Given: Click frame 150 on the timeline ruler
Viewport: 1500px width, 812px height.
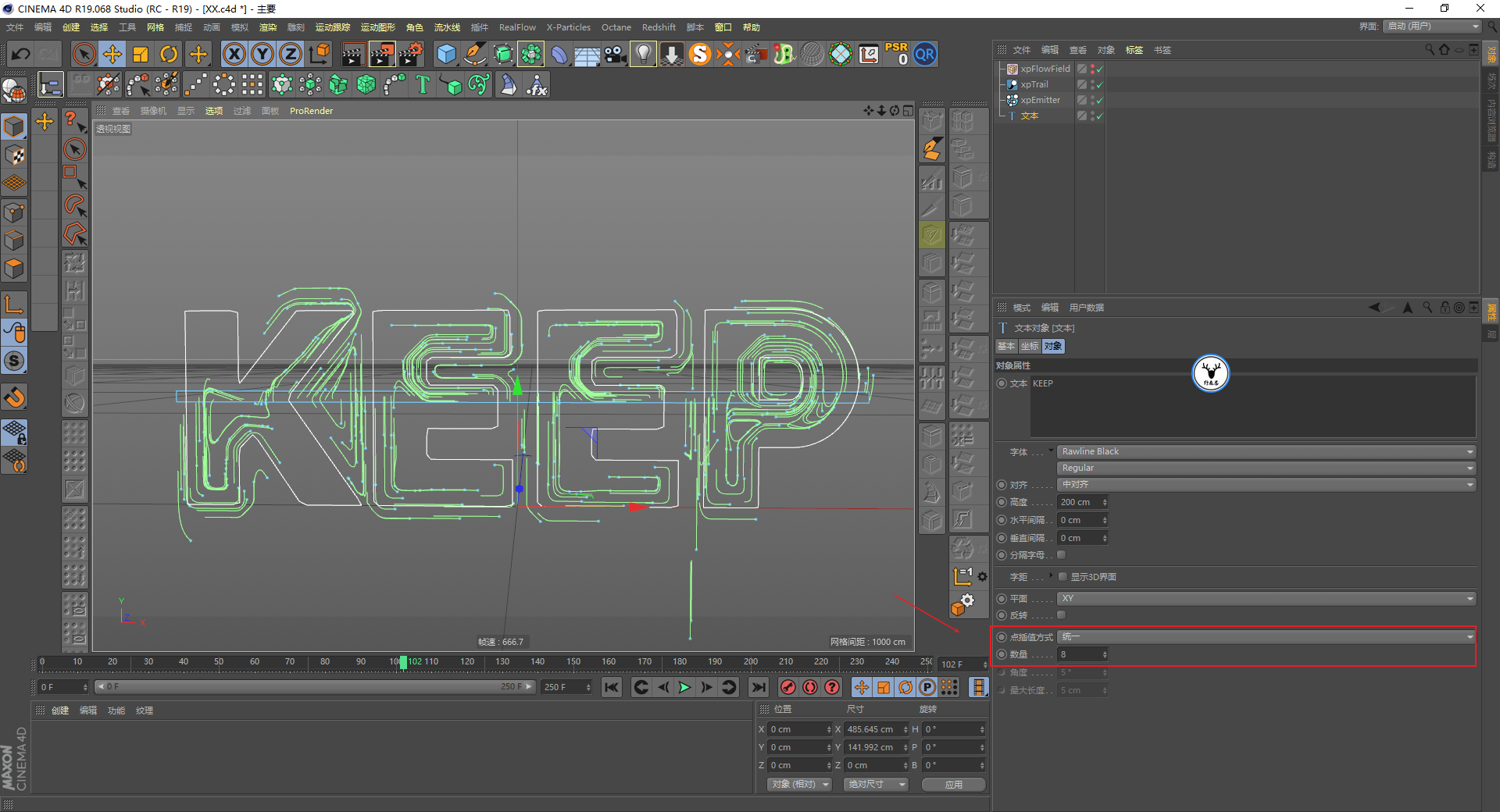Looking at the screenshot, I should 573,662.
